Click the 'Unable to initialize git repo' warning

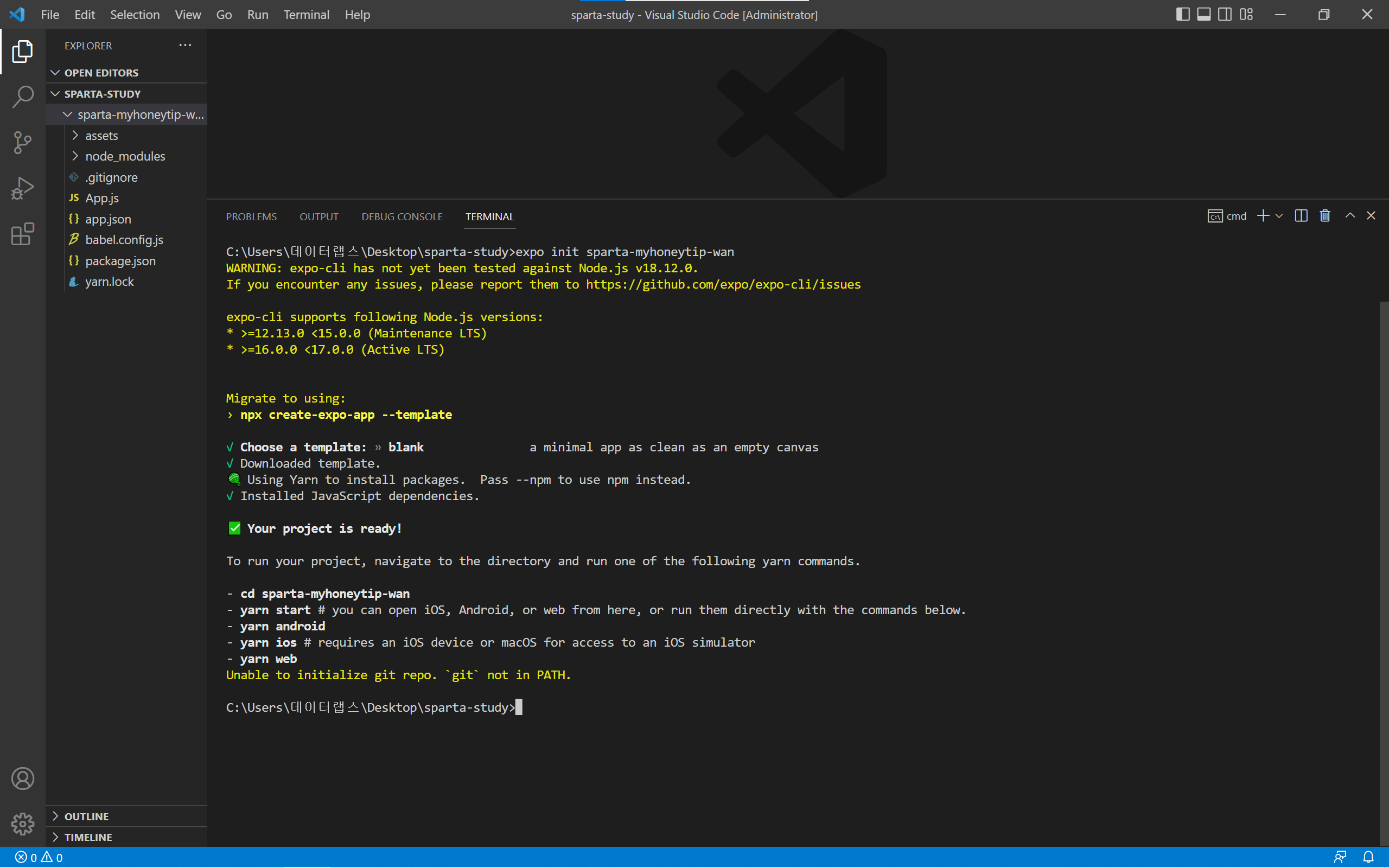pyautogui.click(x=399, y=675)
